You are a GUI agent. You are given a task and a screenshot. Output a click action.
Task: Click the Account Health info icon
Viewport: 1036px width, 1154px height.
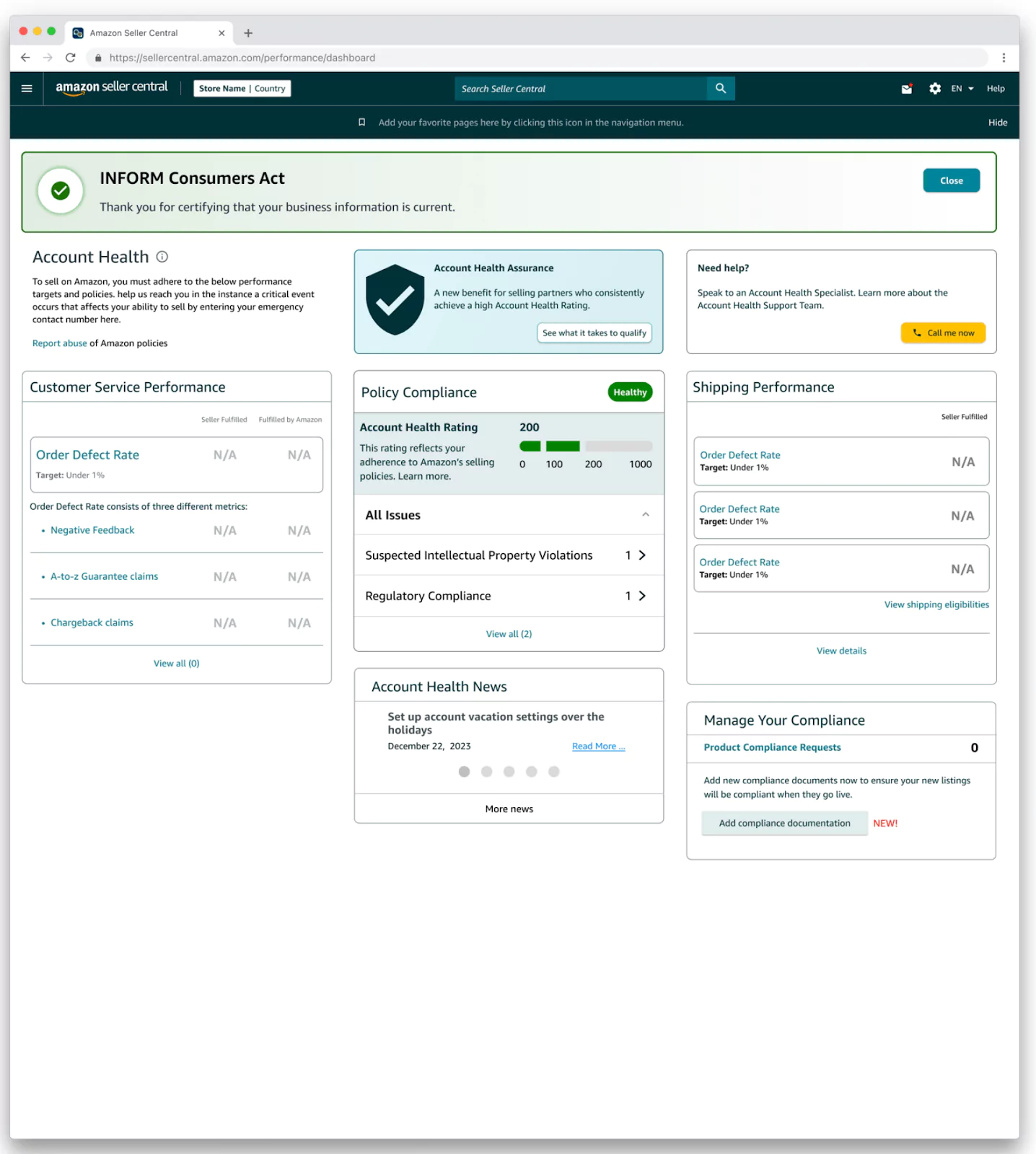(162, 257)
